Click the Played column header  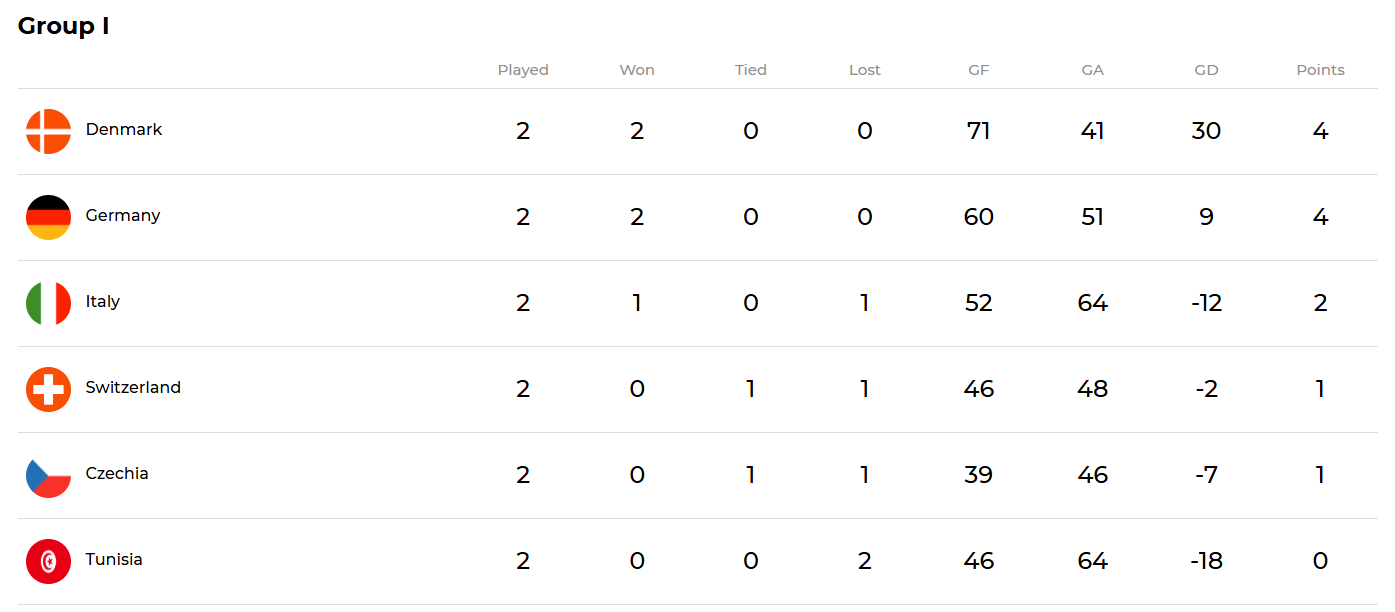click(523, 70)
